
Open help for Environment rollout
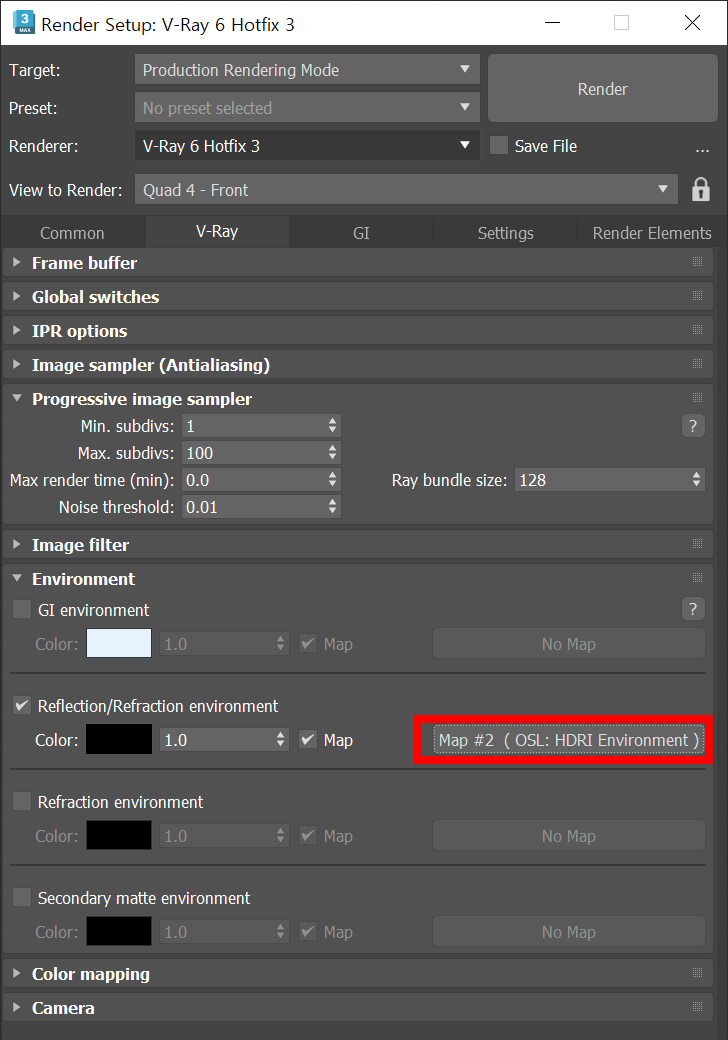point(693,609)
